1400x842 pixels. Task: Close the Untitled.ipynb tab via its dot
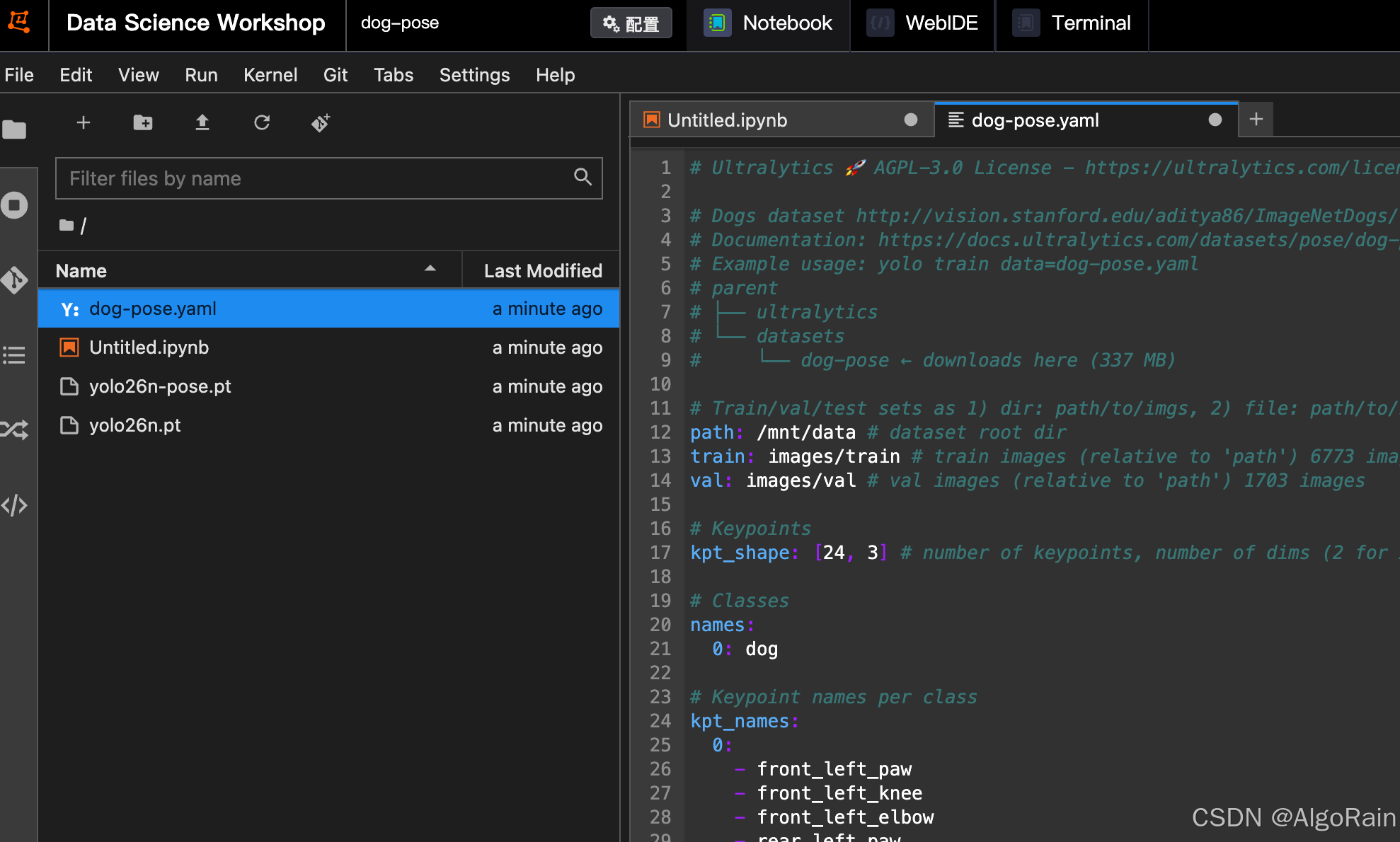pos(911,120)
